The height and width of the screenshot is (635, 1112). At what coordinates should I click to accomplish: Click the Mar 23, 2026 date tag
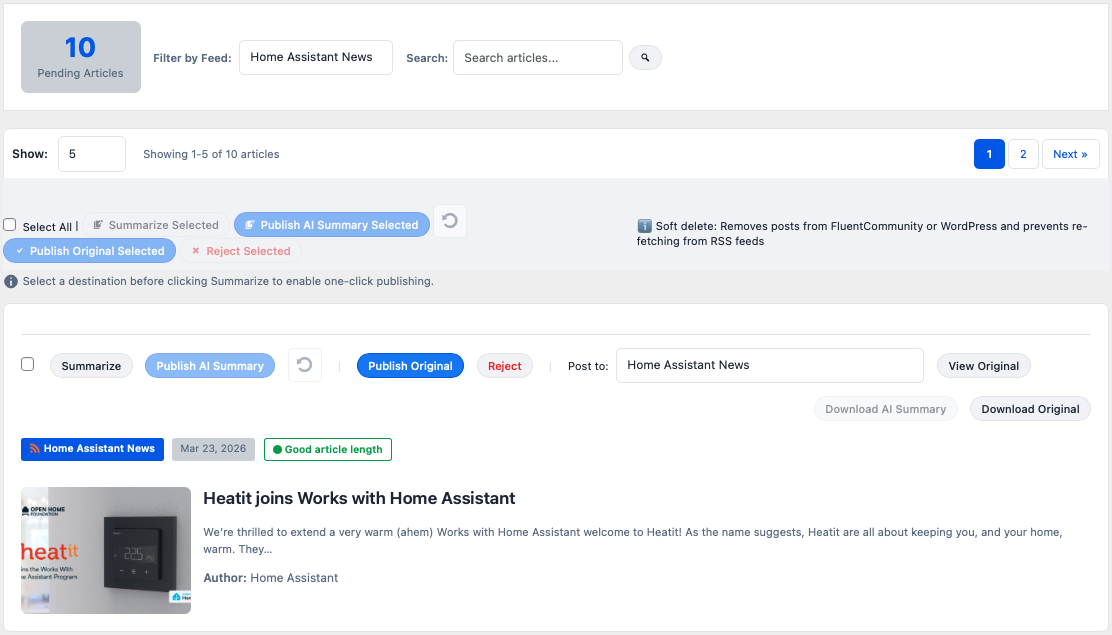point(213,449)
